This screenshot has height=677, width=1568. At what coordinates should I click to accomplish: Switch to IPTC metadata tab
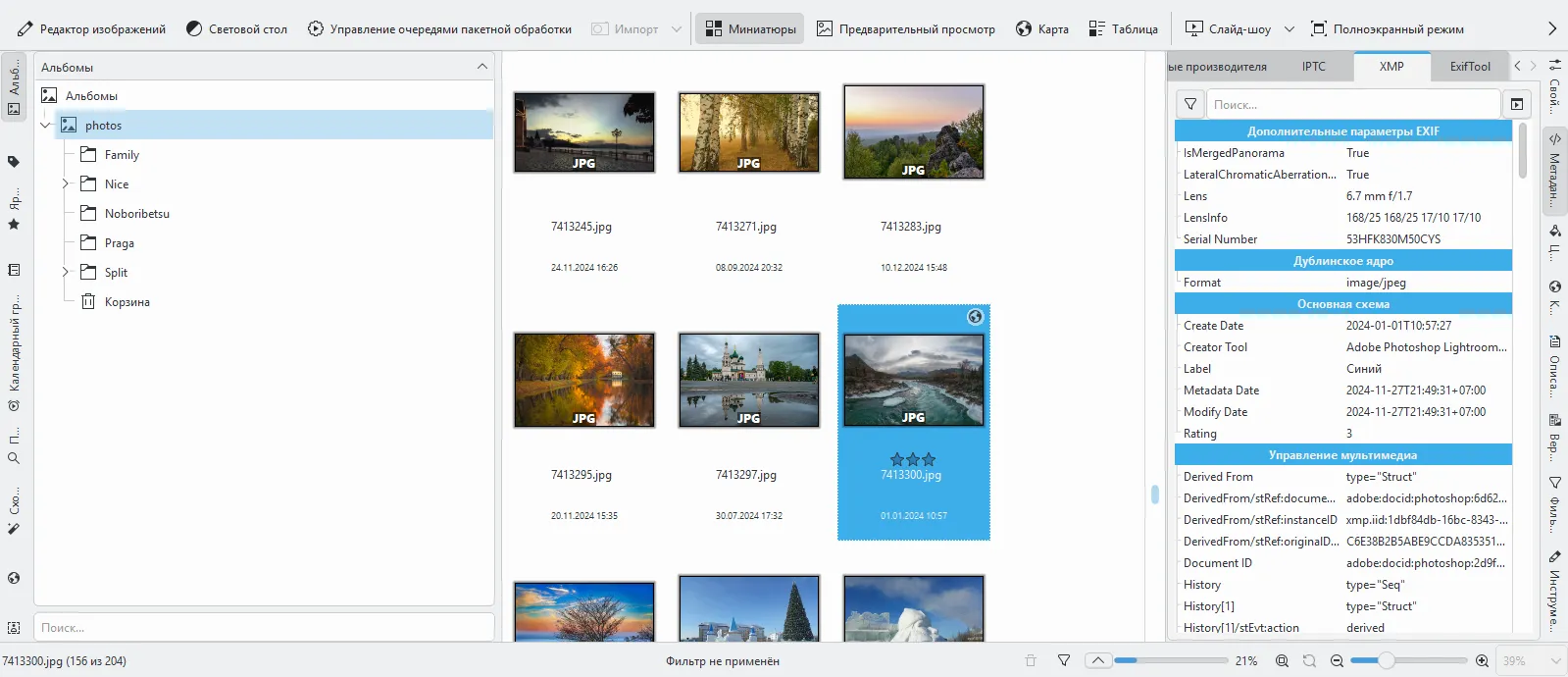pyautogui.click(x=1314, y=67)
